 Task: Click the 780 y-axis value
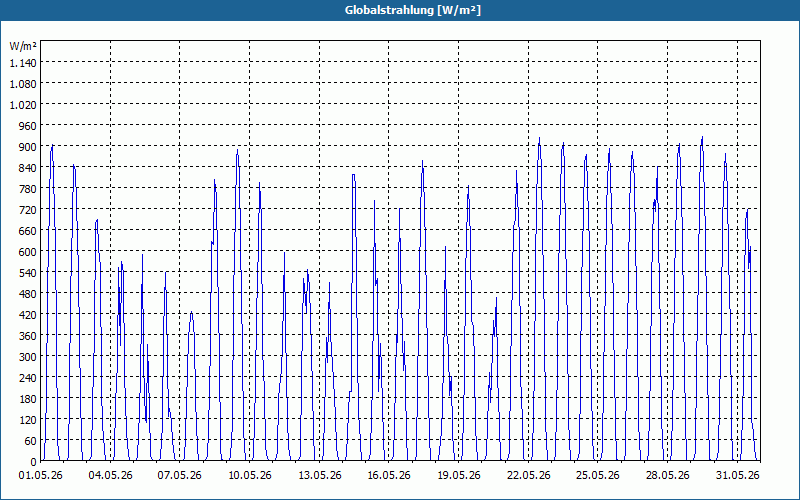[x=28, y=189]
